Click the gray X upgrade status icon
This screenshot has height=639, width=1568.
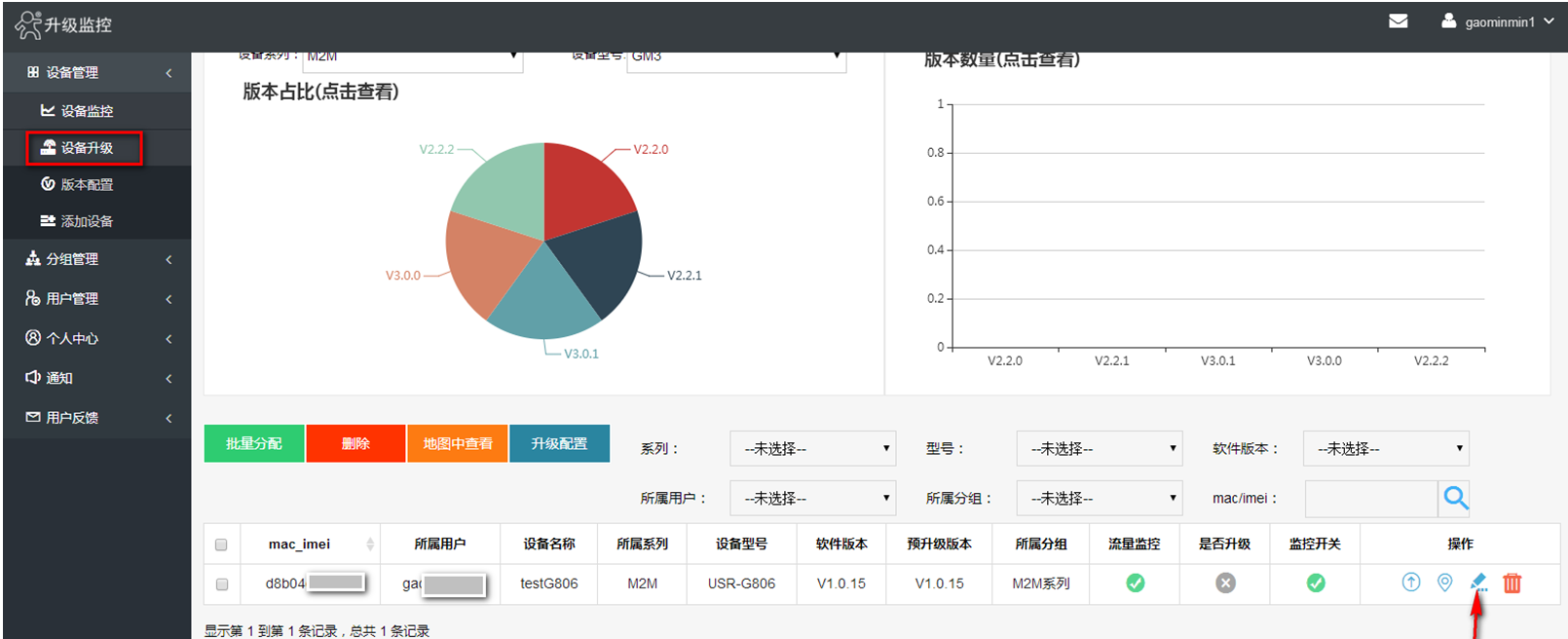[x=1225, y=583]
